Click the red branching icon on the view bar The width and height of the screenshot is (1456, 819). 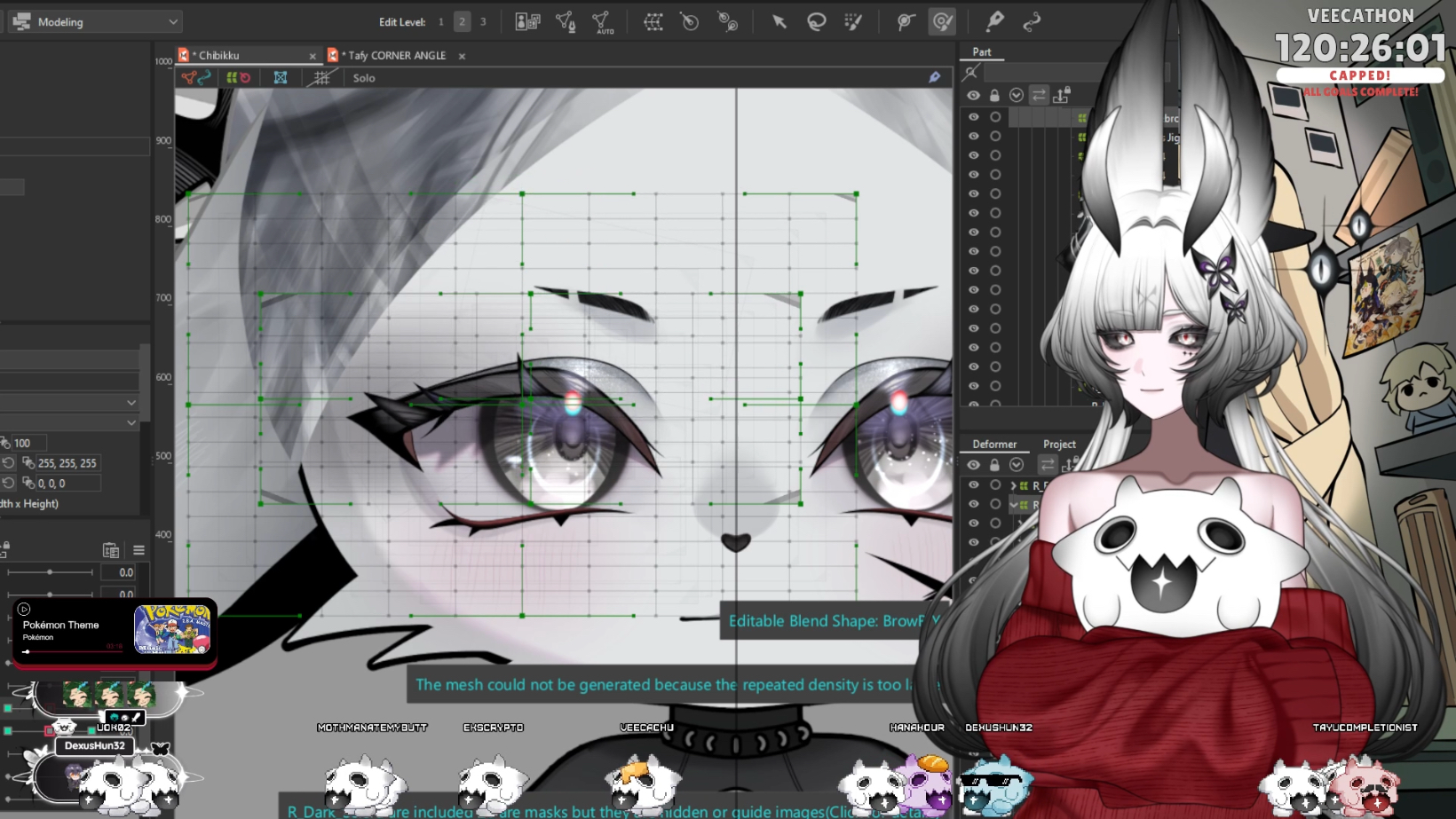click(x=187, y=78)
